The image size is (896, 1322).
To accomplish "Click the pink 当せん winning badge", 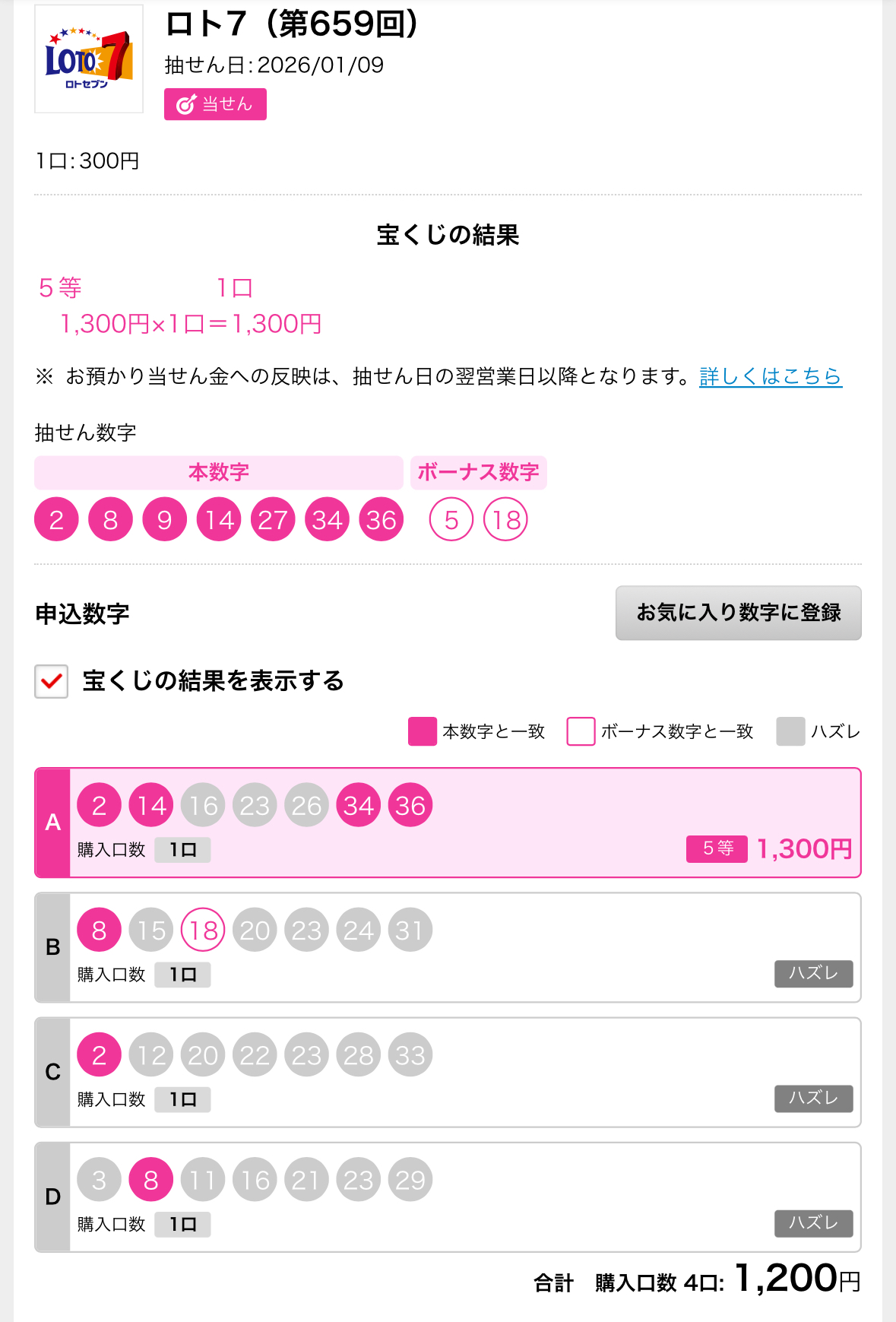I will [x=215, y=104].
